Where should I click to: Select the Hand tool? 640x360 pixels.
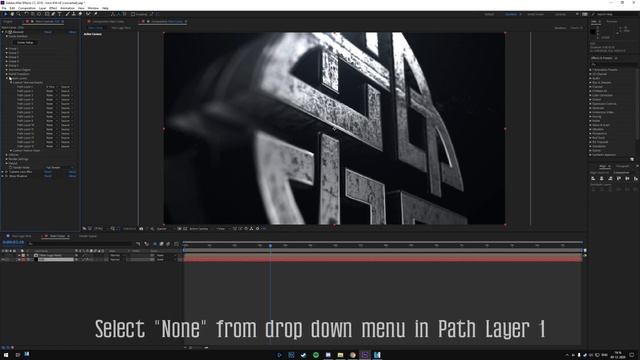coord(12,14)
